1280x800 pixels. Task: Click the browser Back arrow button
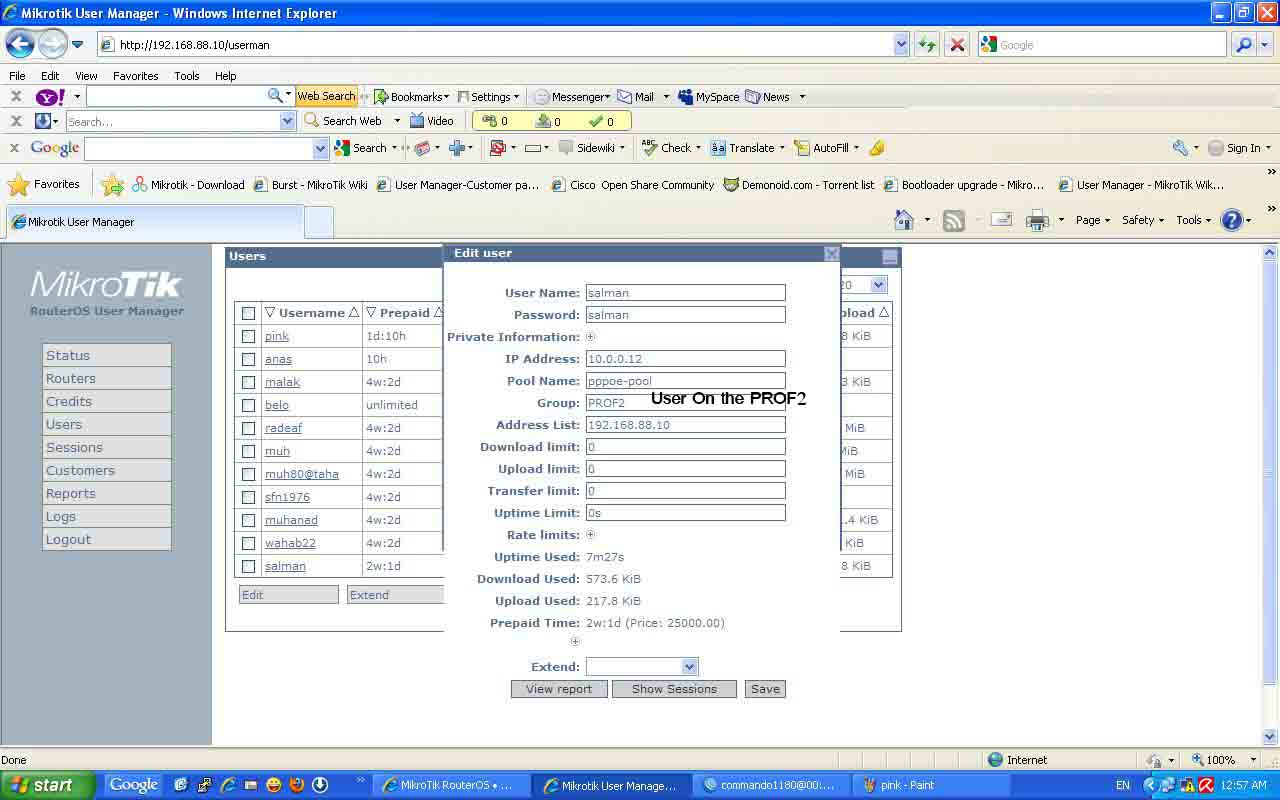coord(20,44)
